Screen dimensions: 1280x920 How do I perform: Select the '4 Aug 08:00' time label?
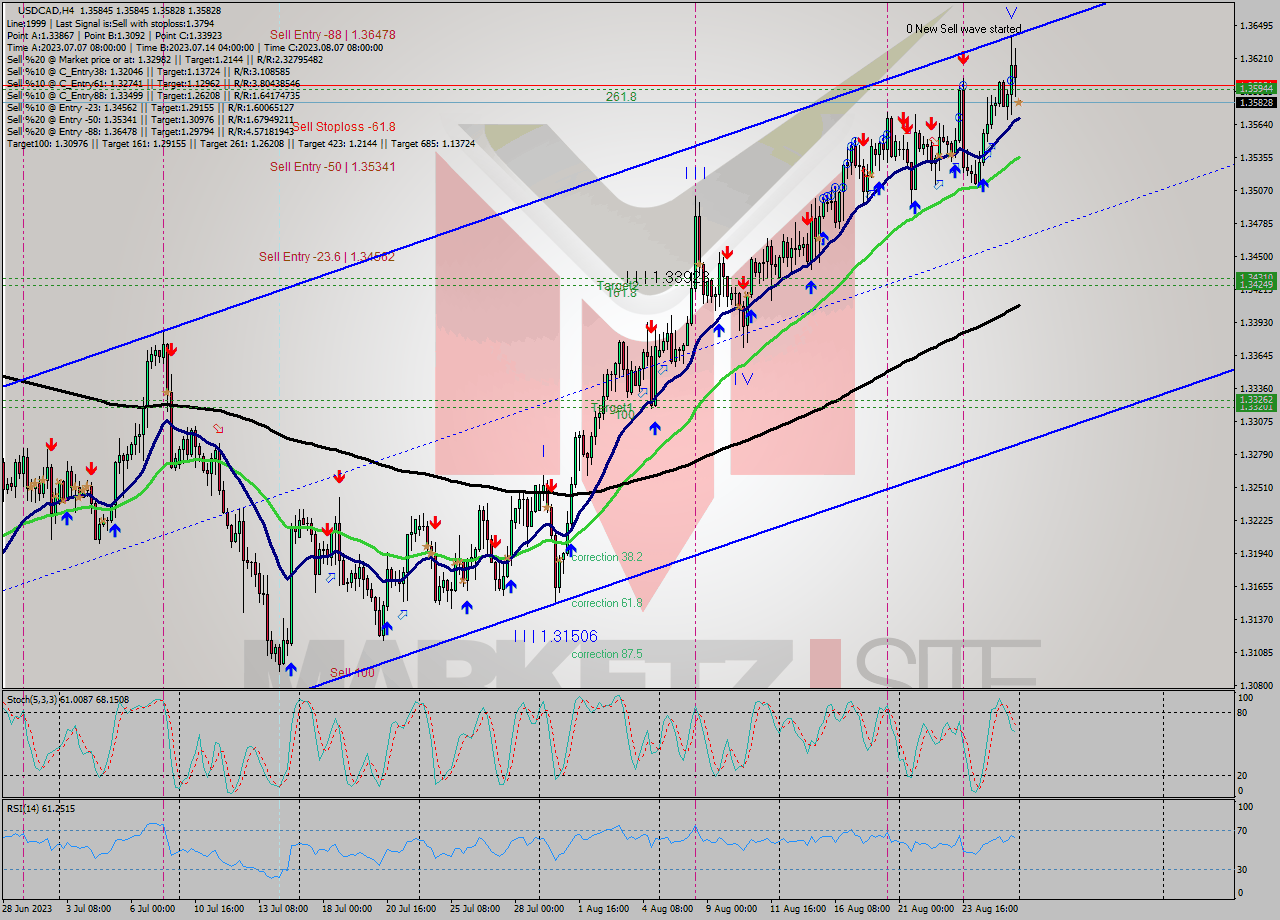click(668, 909)
